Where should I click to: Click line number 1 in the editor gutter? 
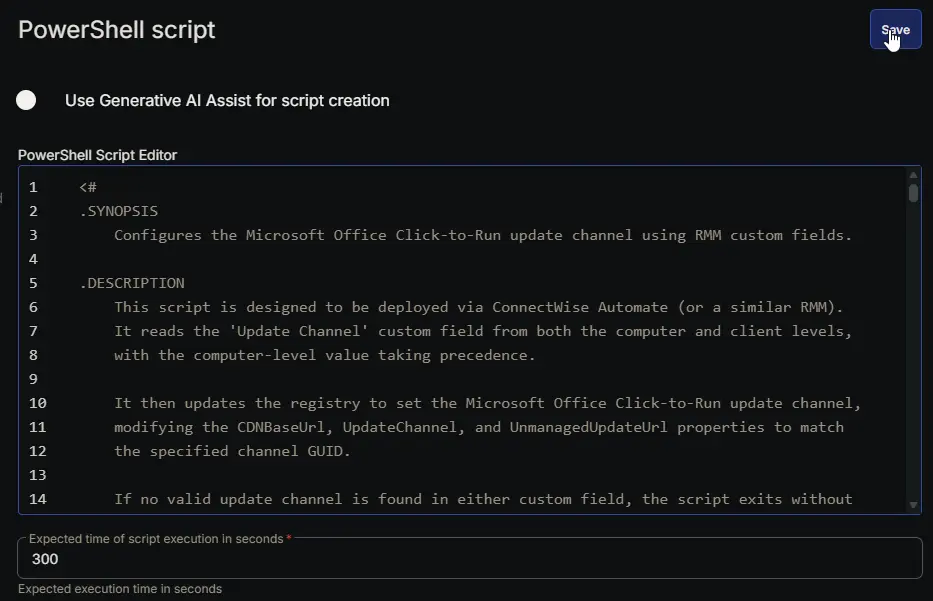tap(33, 187)
